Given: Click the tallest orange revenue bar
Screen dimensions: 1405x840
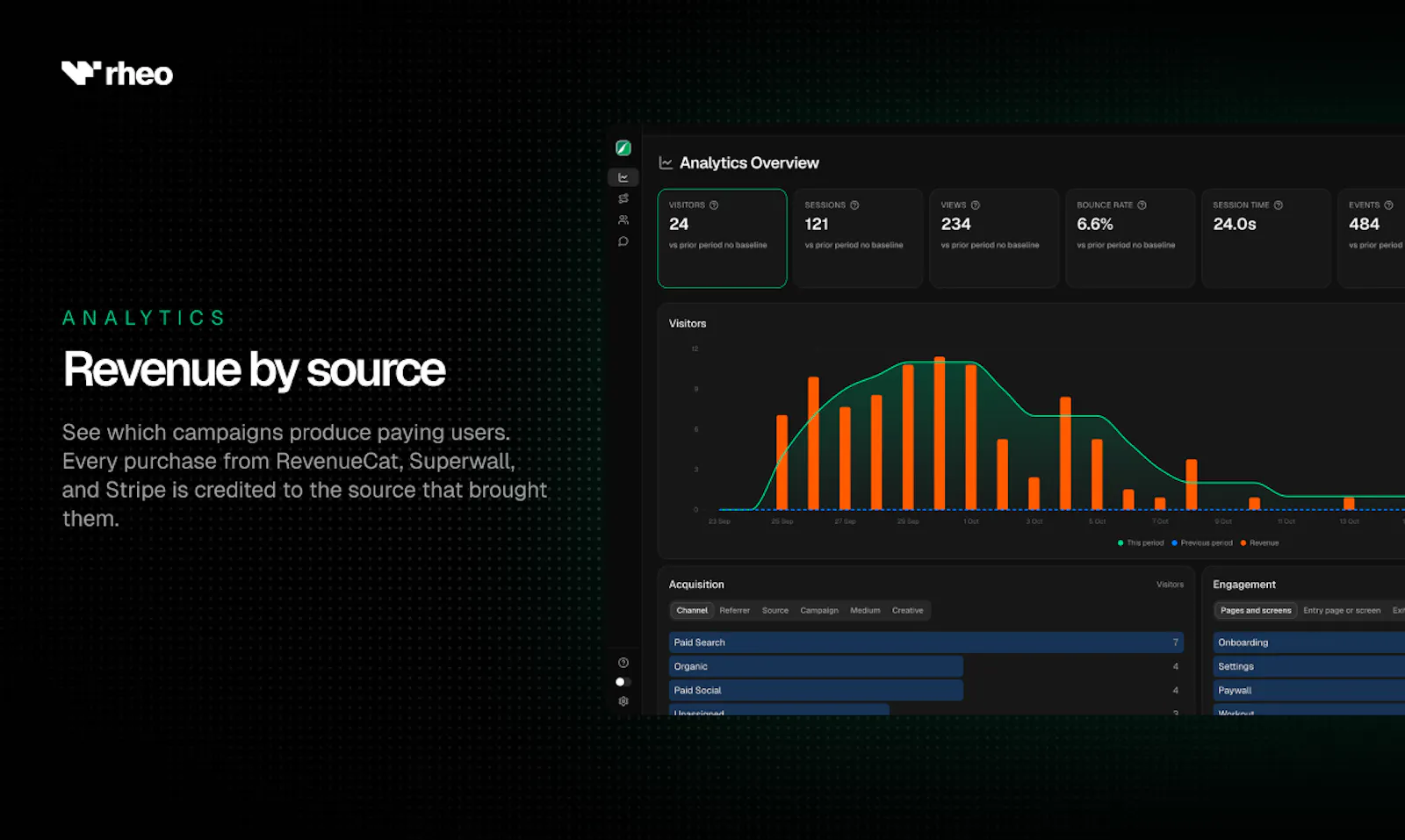Looking at the screenshot, I should [940, 434].
